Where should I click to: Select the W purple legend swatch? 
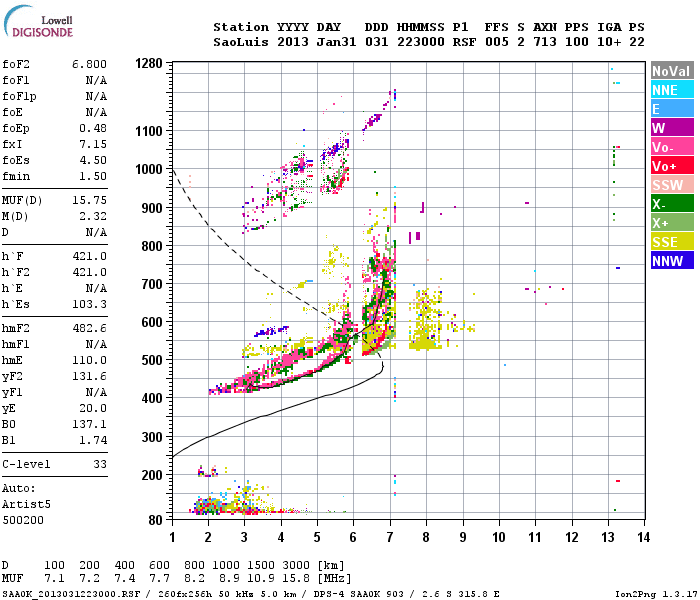pyautogui.click(x=672, y=128)
